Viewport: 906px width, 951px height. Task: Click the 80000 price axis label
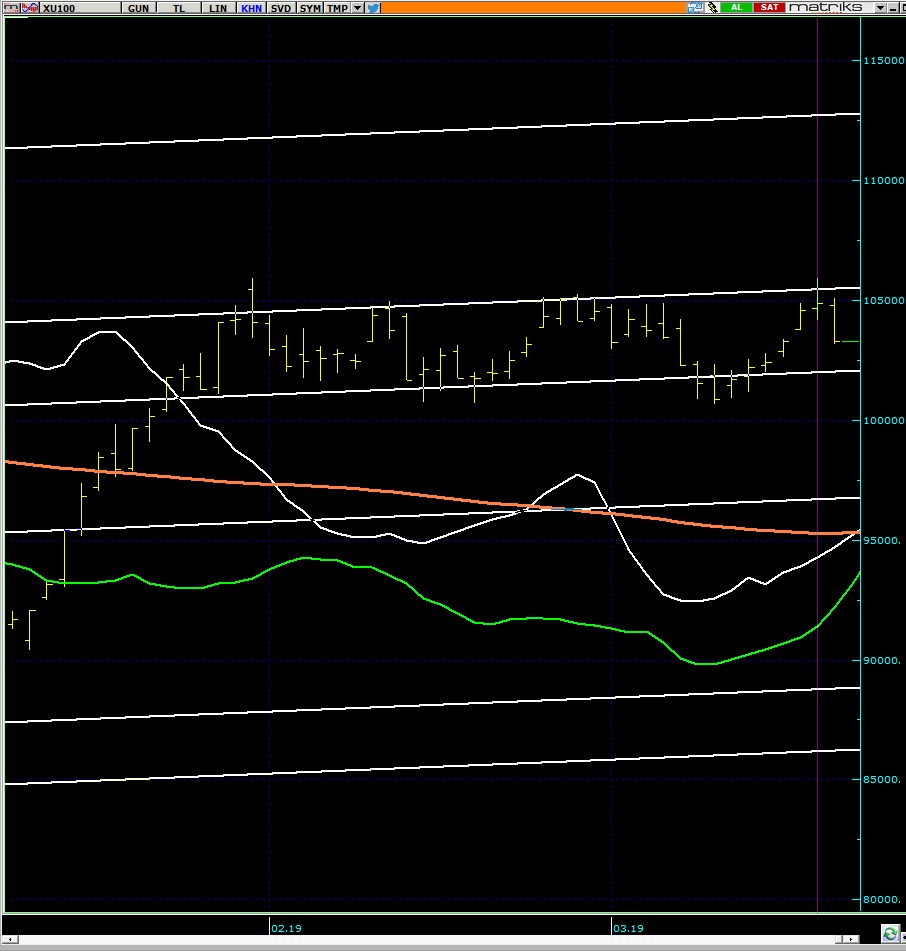tap(882, 900)
